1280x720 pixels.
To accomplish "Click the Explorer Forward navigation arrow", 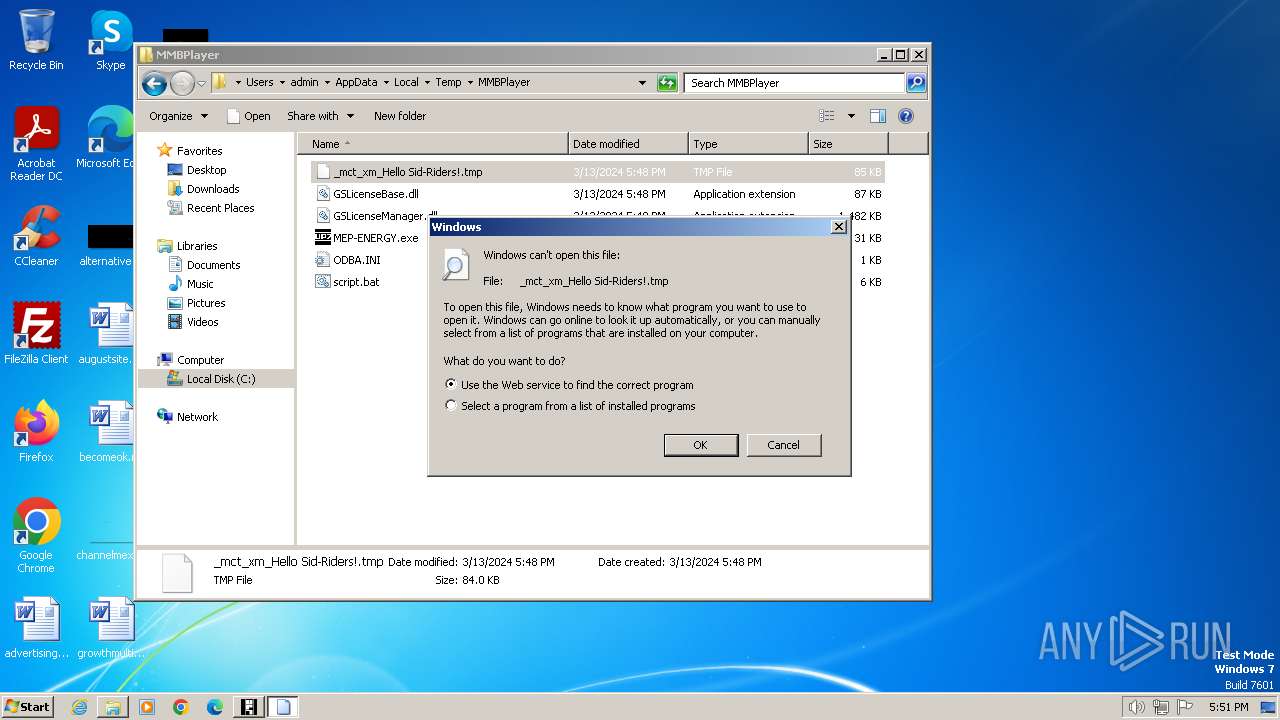I will [x=182, y=83].
